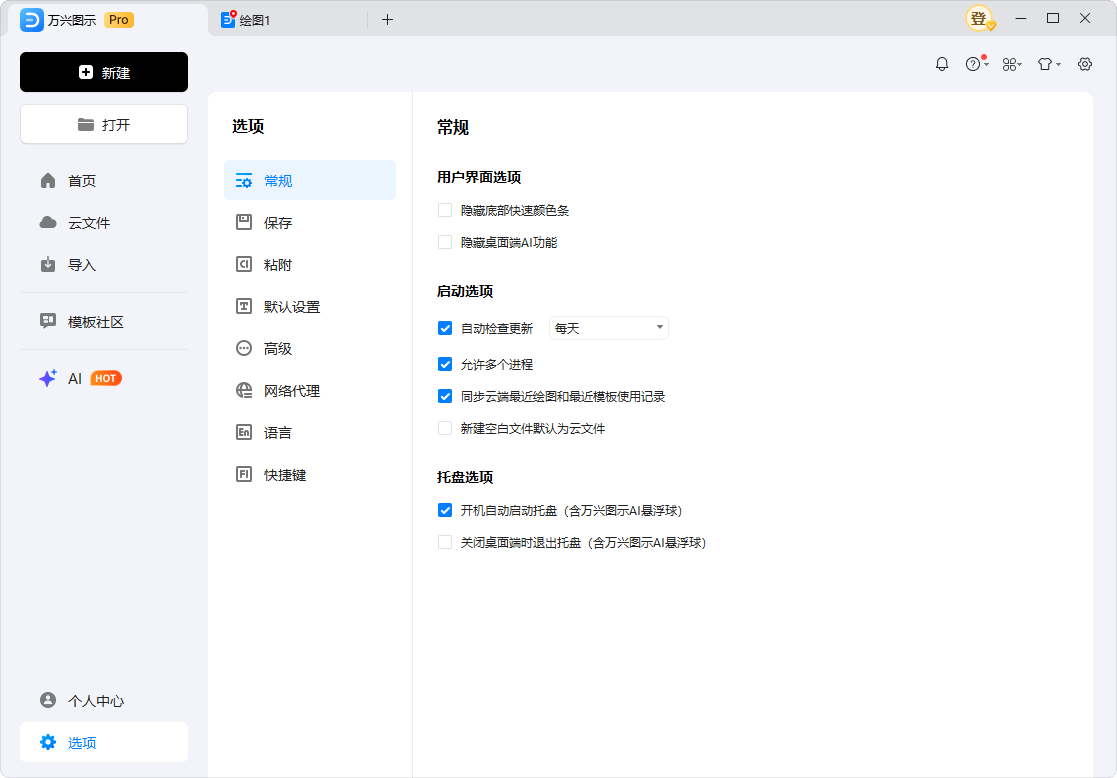Open the apps grid icon in the toolbar
This screenshot has width=1117, height=778.
pos(1011,63)
